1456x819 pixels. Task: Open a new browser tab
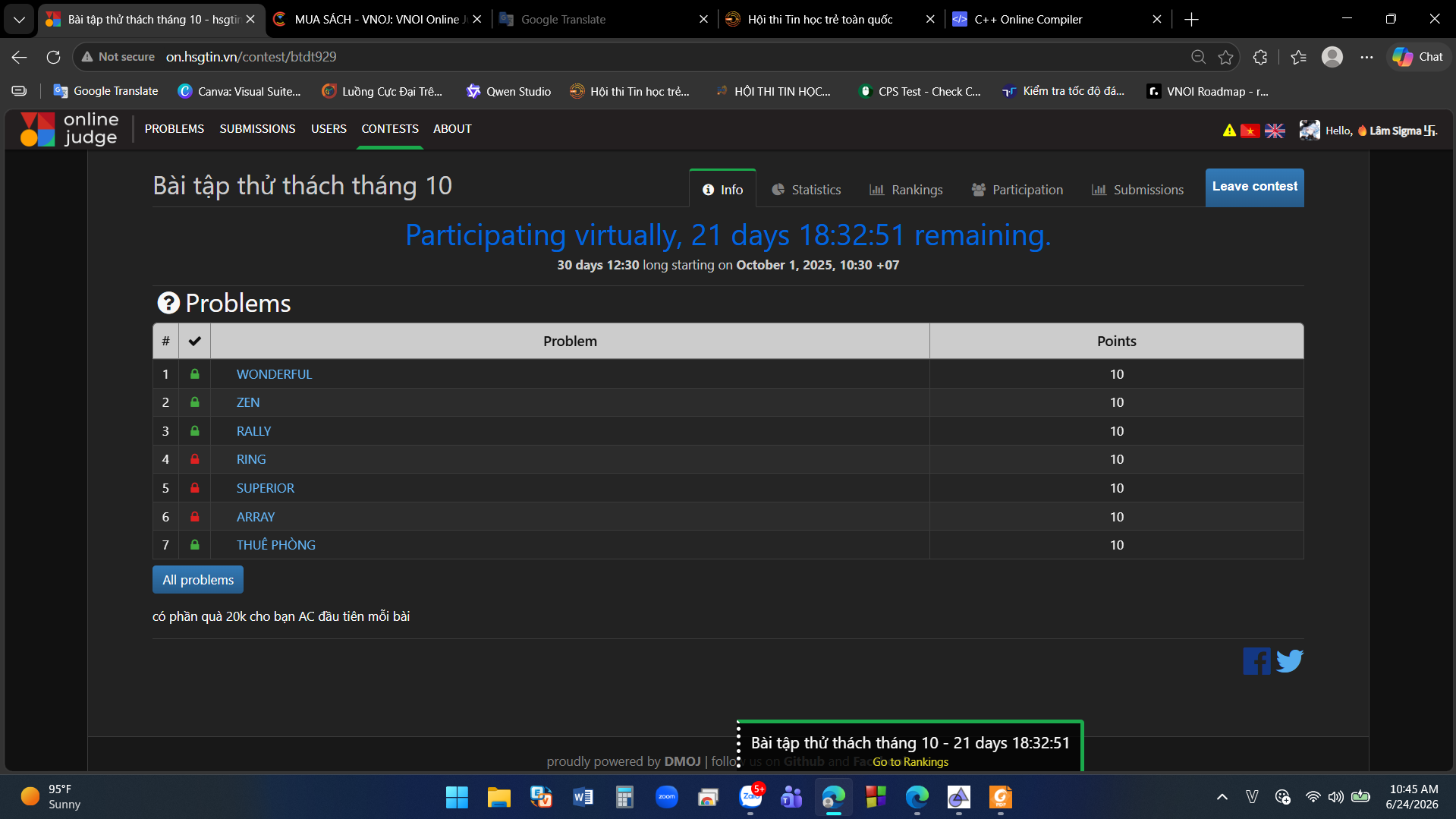point(1191,20)
